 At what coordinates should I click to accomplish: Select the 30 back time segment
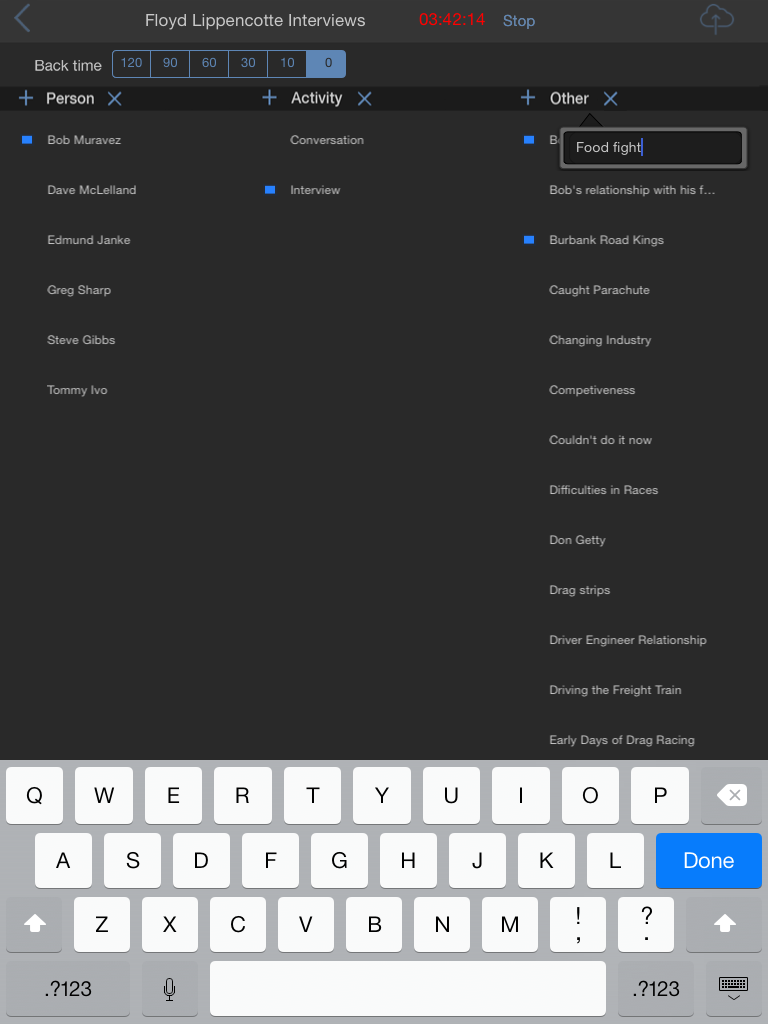[248, 63]
